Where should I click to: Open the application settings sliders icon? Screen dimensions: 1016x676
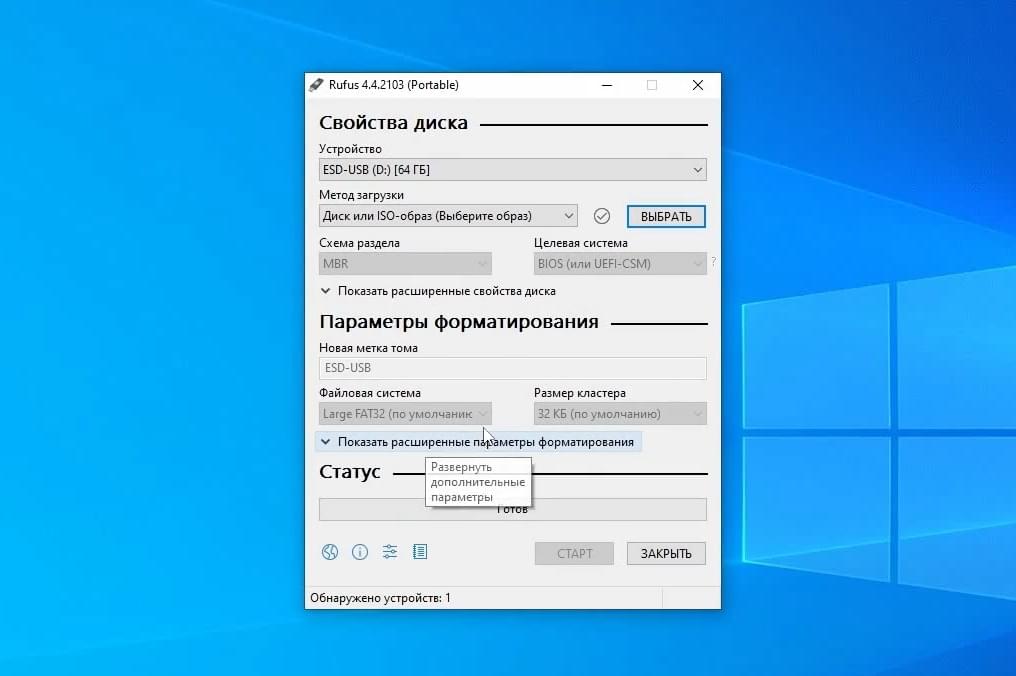[389, 552]
